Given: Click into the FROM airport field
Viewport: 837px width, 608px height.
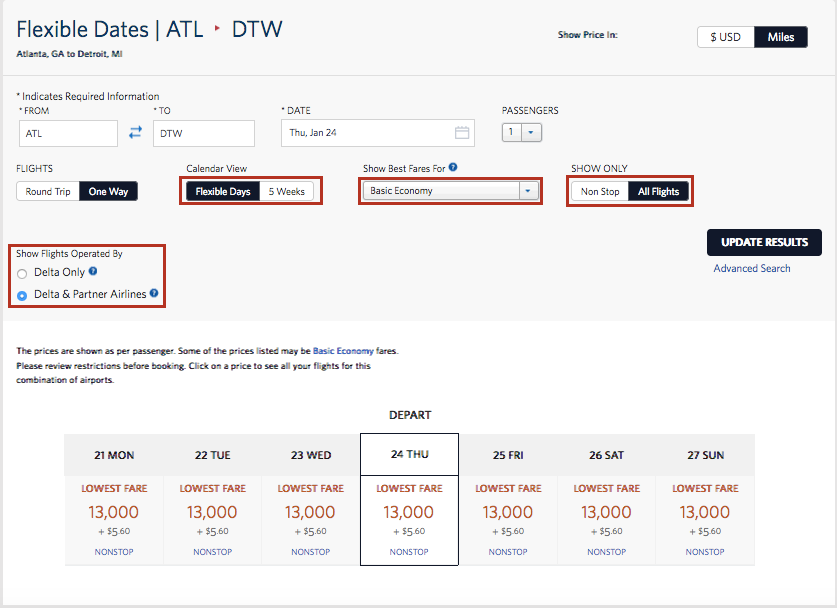Looking at the screenshot, I should coord(68,133).
